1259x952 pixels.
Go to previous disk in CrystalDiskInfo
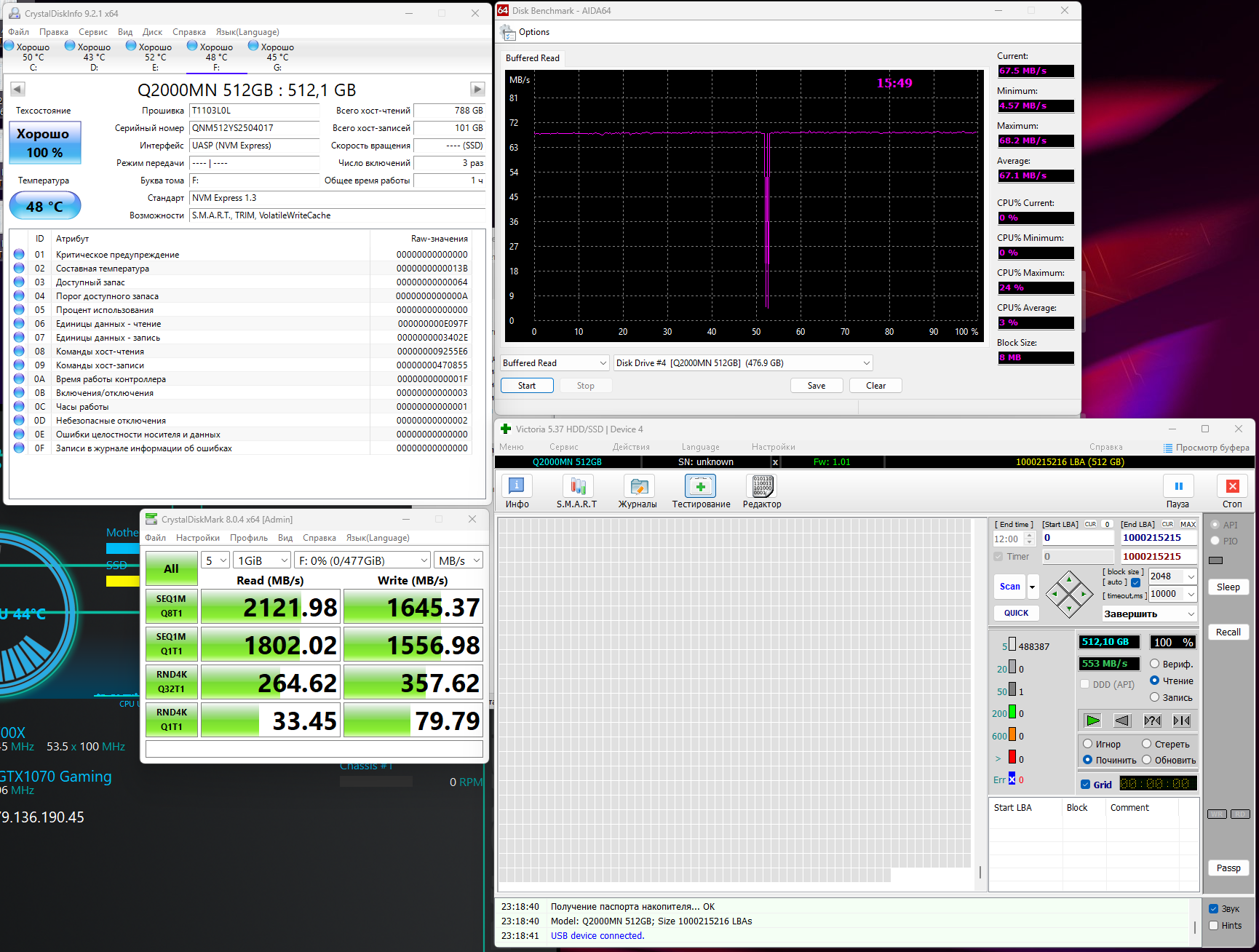click(17, 89)
